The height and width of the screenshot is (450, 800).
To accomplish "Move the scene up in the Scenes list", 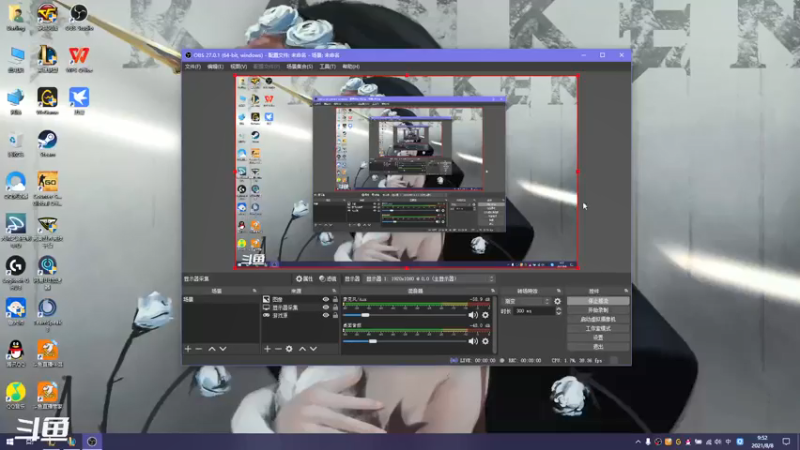I will [x=212, y=349].
